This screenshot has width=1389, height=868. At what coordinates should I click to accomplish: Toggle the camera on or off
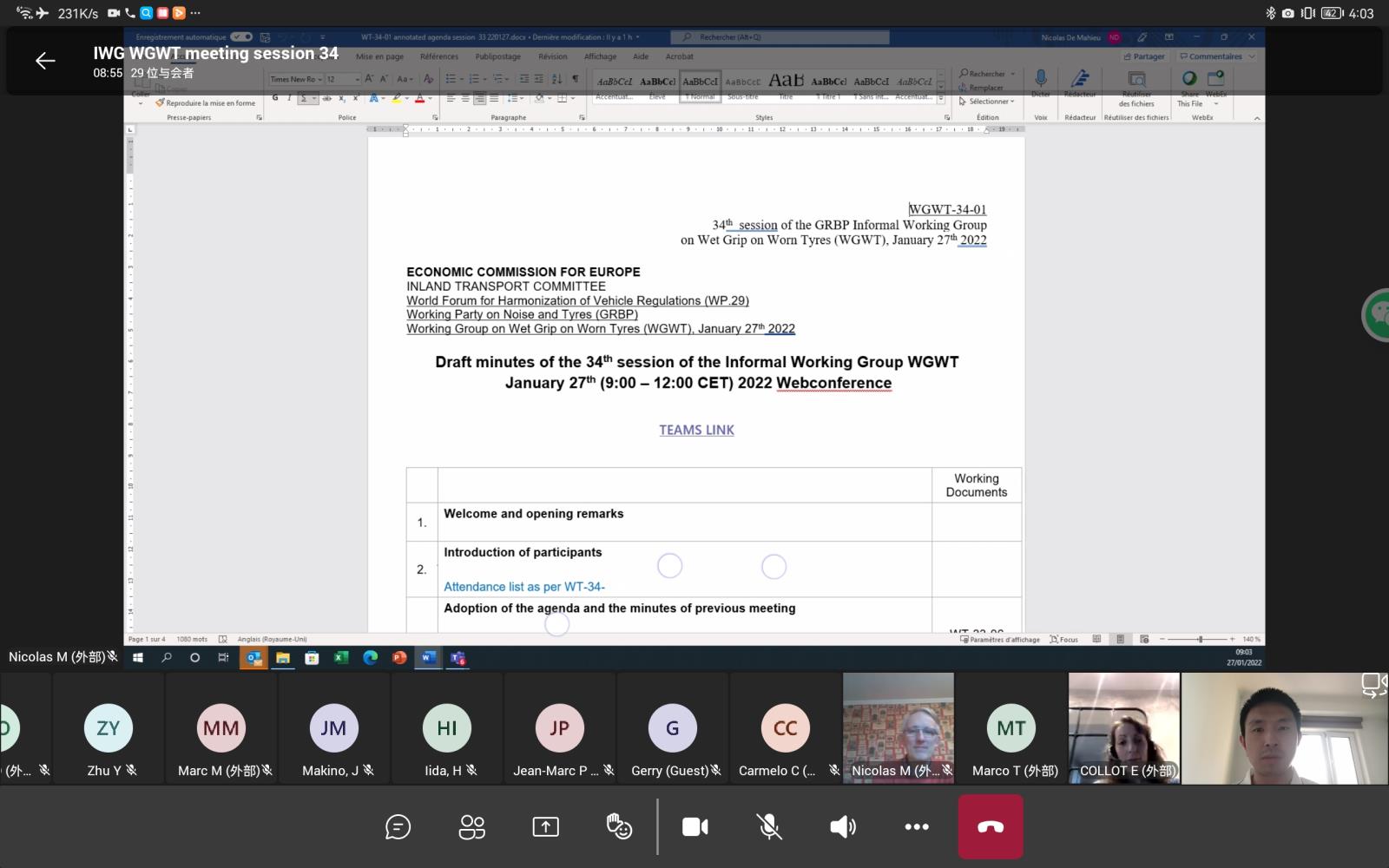pos(694,827)
